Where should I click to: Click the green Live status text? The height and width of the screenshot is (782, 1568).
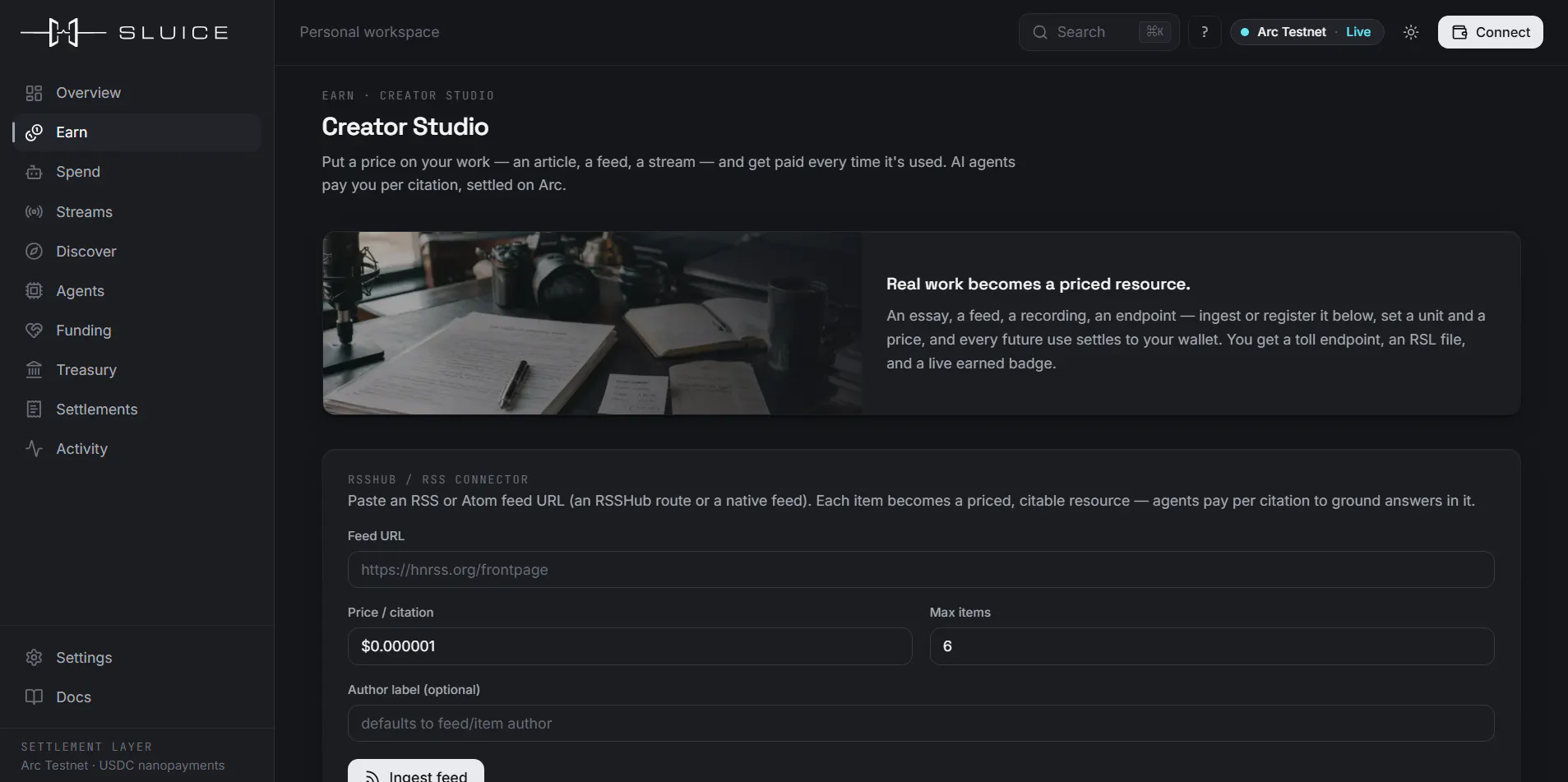[x=1358, y=32]
